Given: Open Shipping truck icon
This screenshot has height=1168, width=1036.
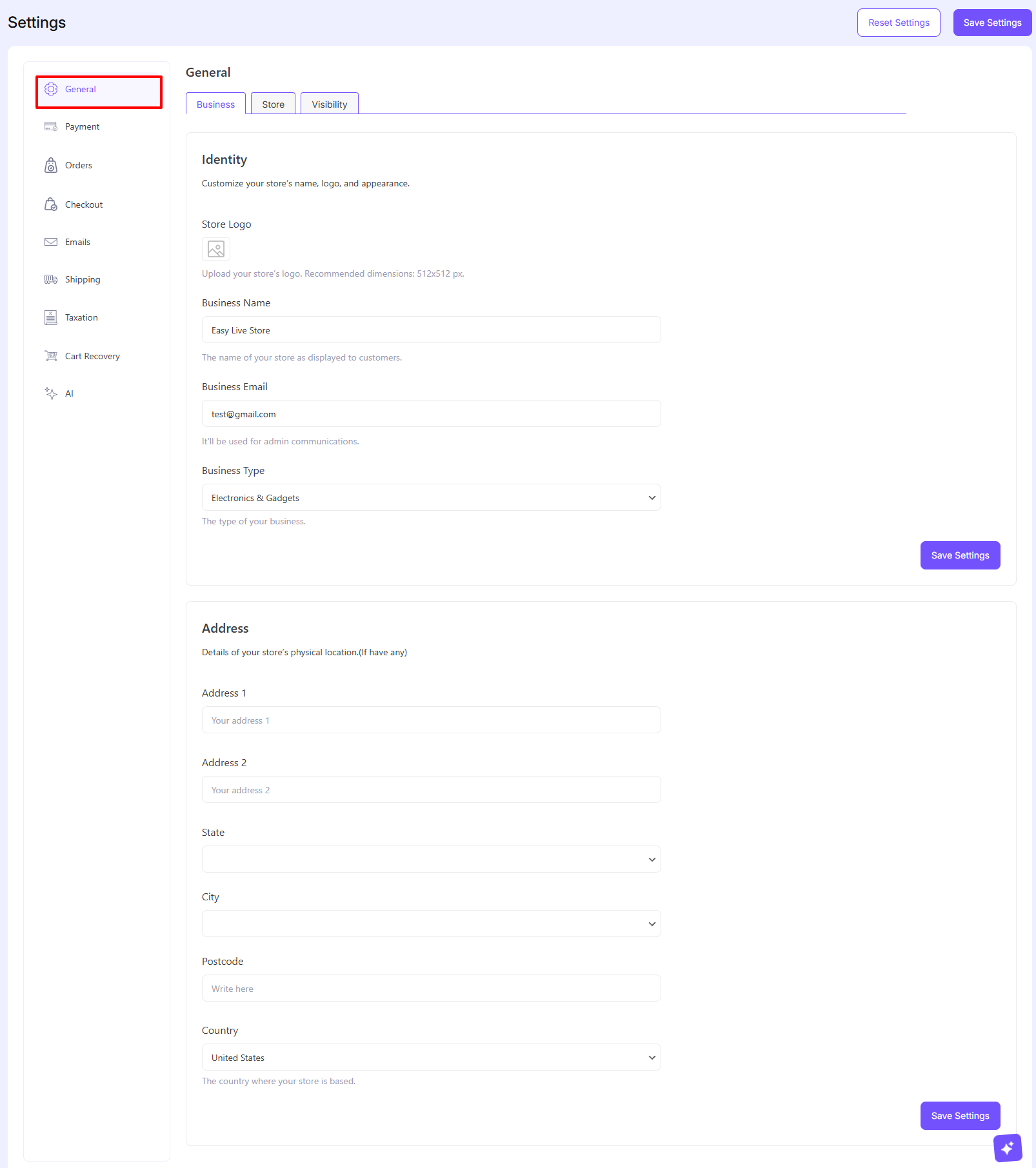Looking at the screenshot, I should click(51, 280).
